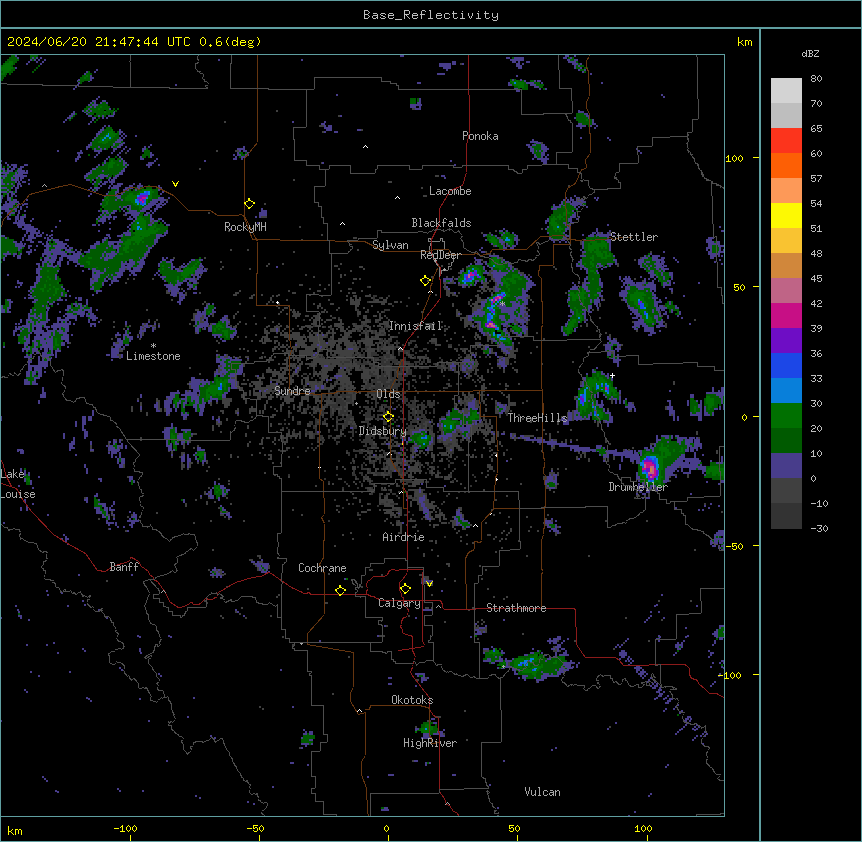Select the purple swatch in dBZ legend

pos(786,341)
